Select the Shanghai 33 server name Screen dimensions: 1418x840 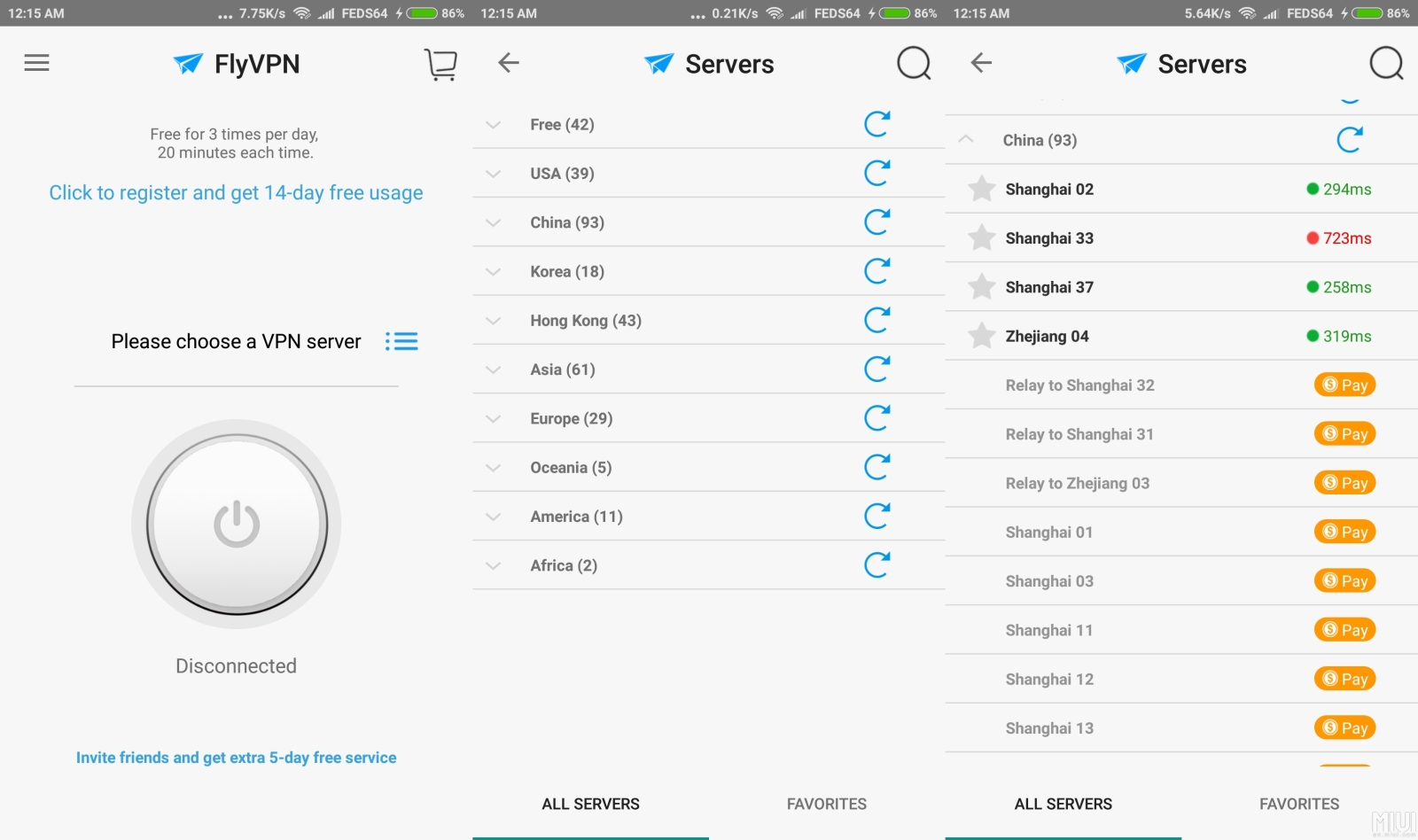click(1049, 237)
